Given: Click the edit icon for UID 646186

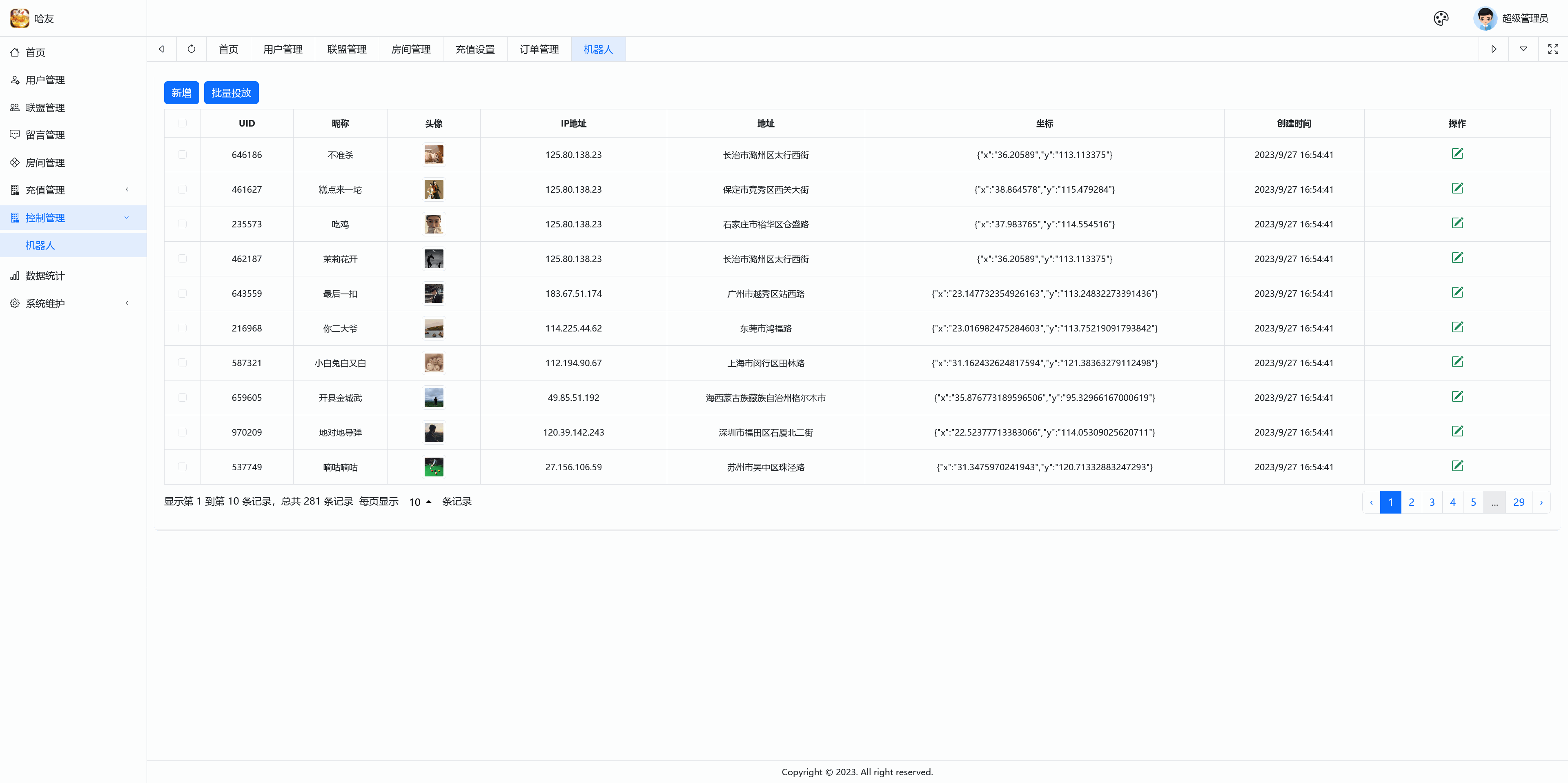Looking at the screenshot, I should [1457, 153].
